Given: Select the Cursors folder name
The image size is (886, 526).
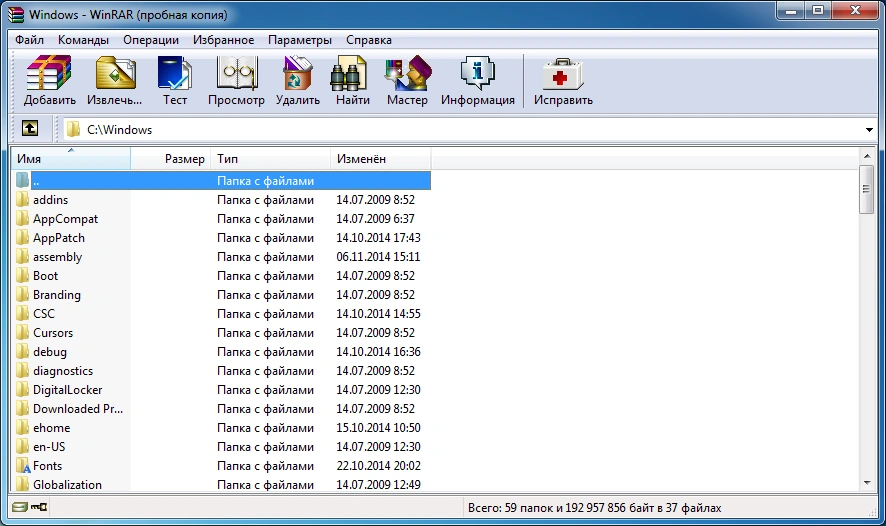Looking at the screenshot, I should click(x=53, y=333).
